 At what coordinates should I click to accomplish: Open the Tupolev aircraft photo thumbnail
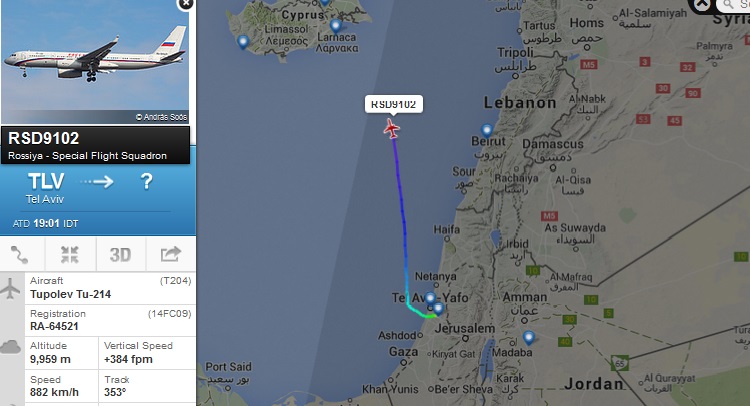point(95,62)
